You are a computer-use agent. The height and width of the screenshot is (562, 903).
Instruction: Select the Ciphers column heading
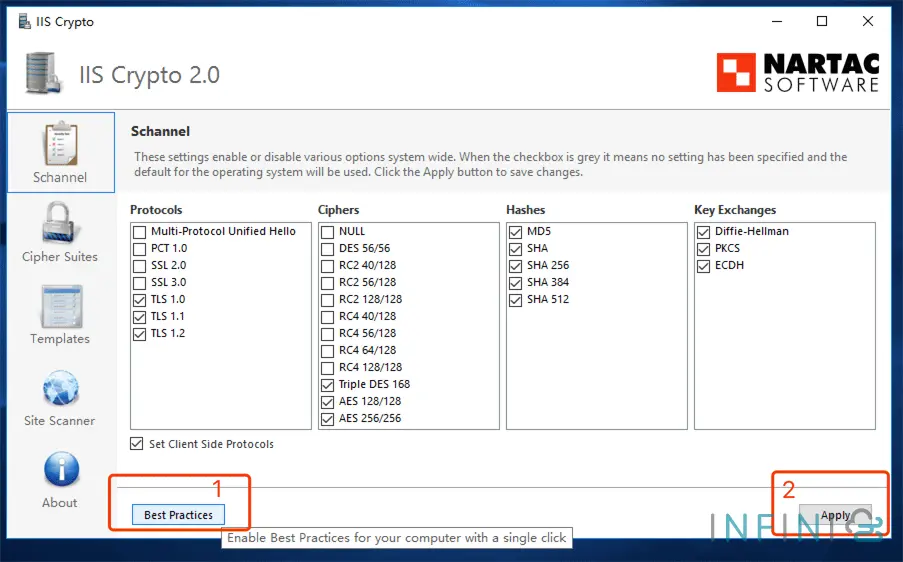point(339,210)
